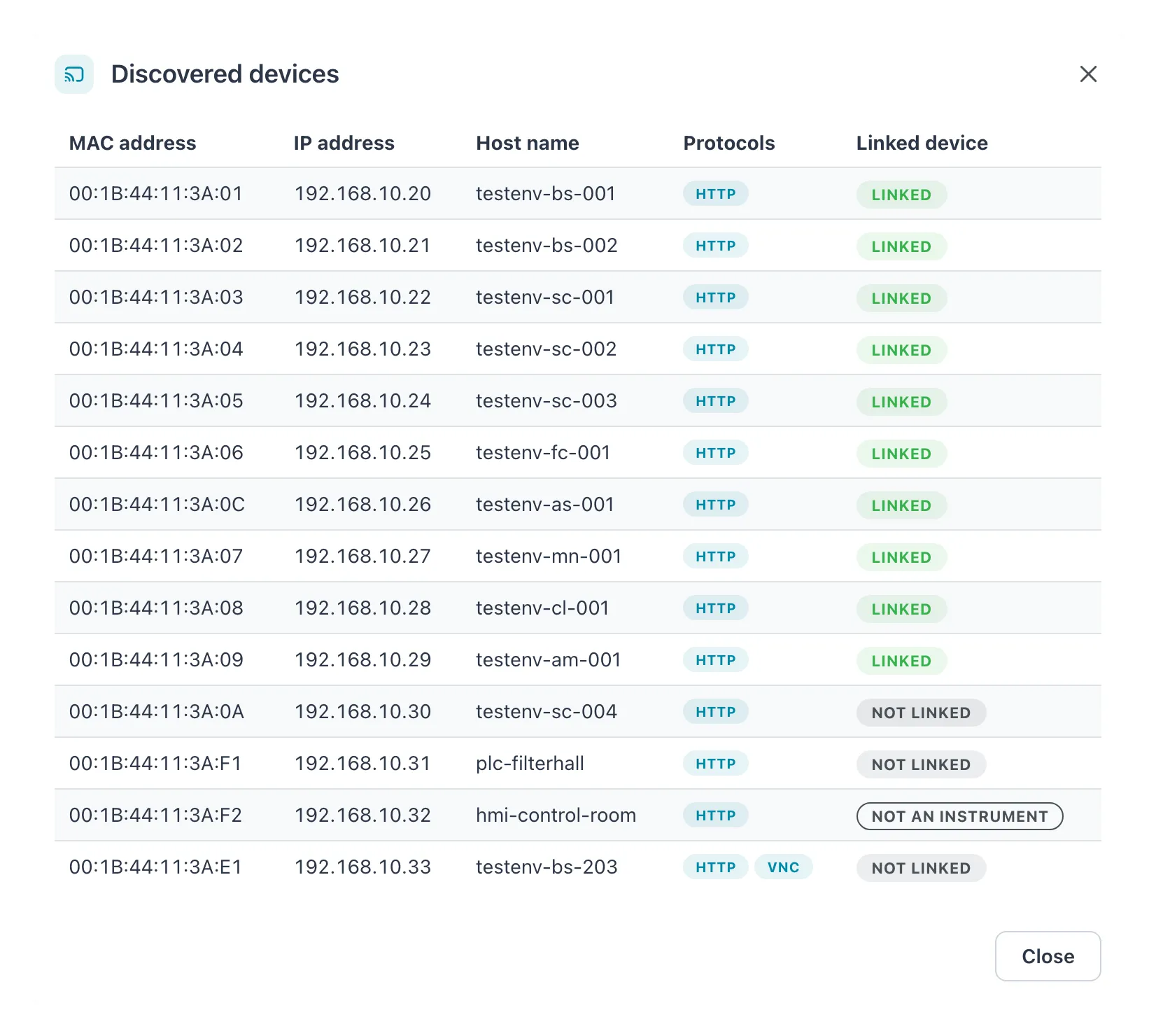Select IP address 192.168.10.25

point(362,452)
